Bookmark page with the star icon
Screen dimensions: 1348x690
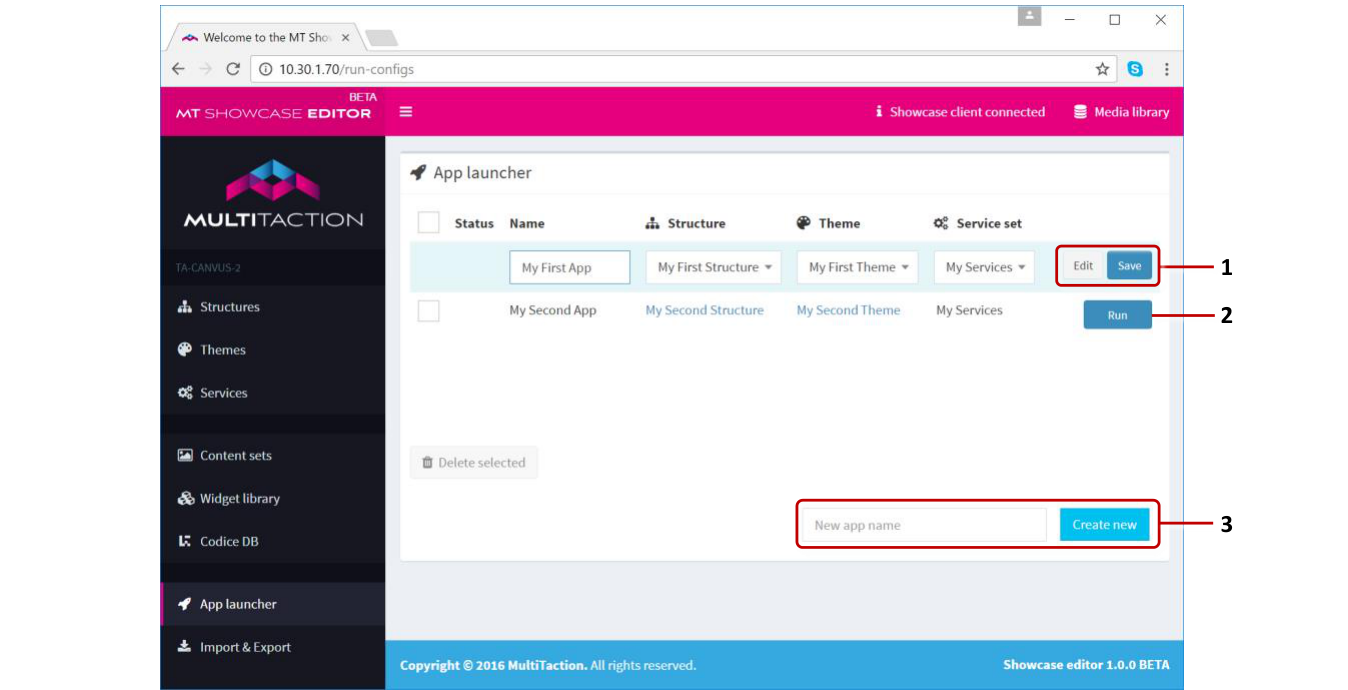tap(1102, 69)
